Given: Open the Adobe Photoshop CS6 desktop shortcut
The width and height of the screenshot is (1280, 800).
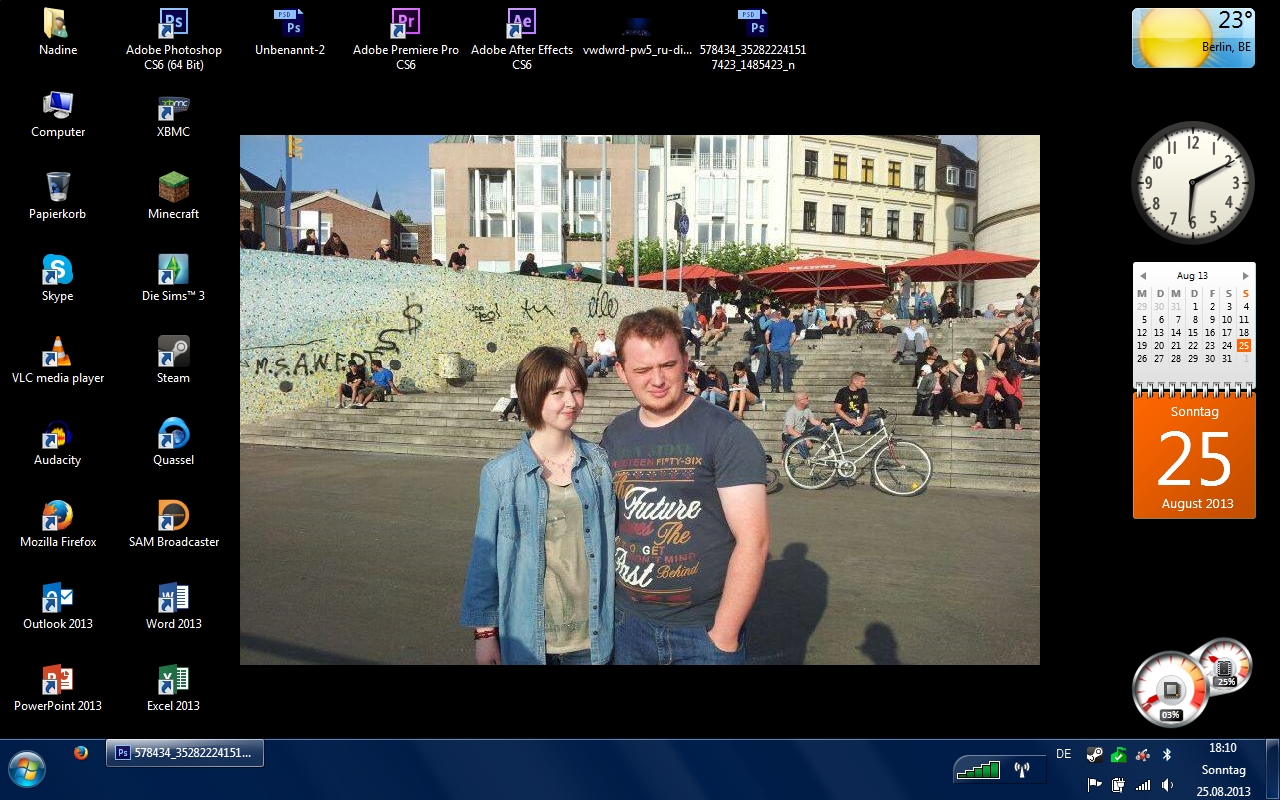Looking at the screenshot, I should click(x=174, y=24).
